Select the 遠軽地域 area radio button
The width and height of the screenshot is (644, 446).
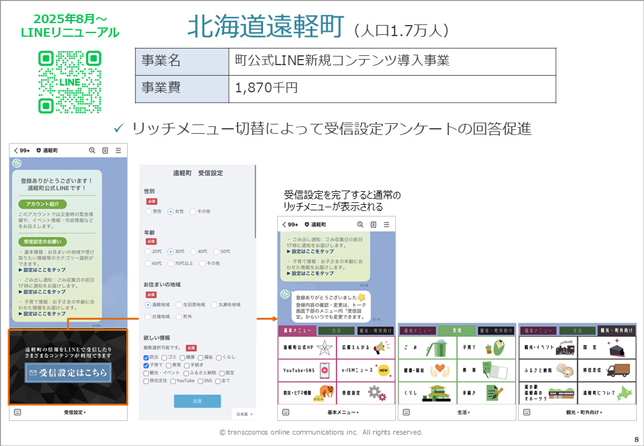148,304
